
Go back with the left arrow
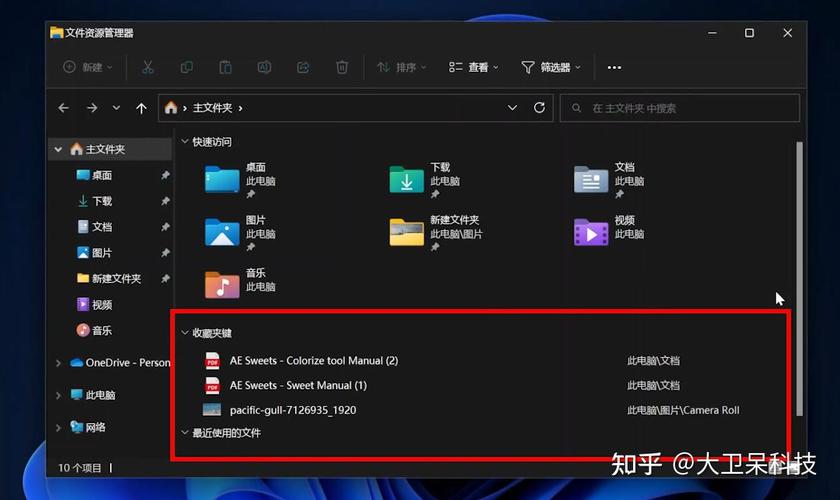[x=64, y=108]
